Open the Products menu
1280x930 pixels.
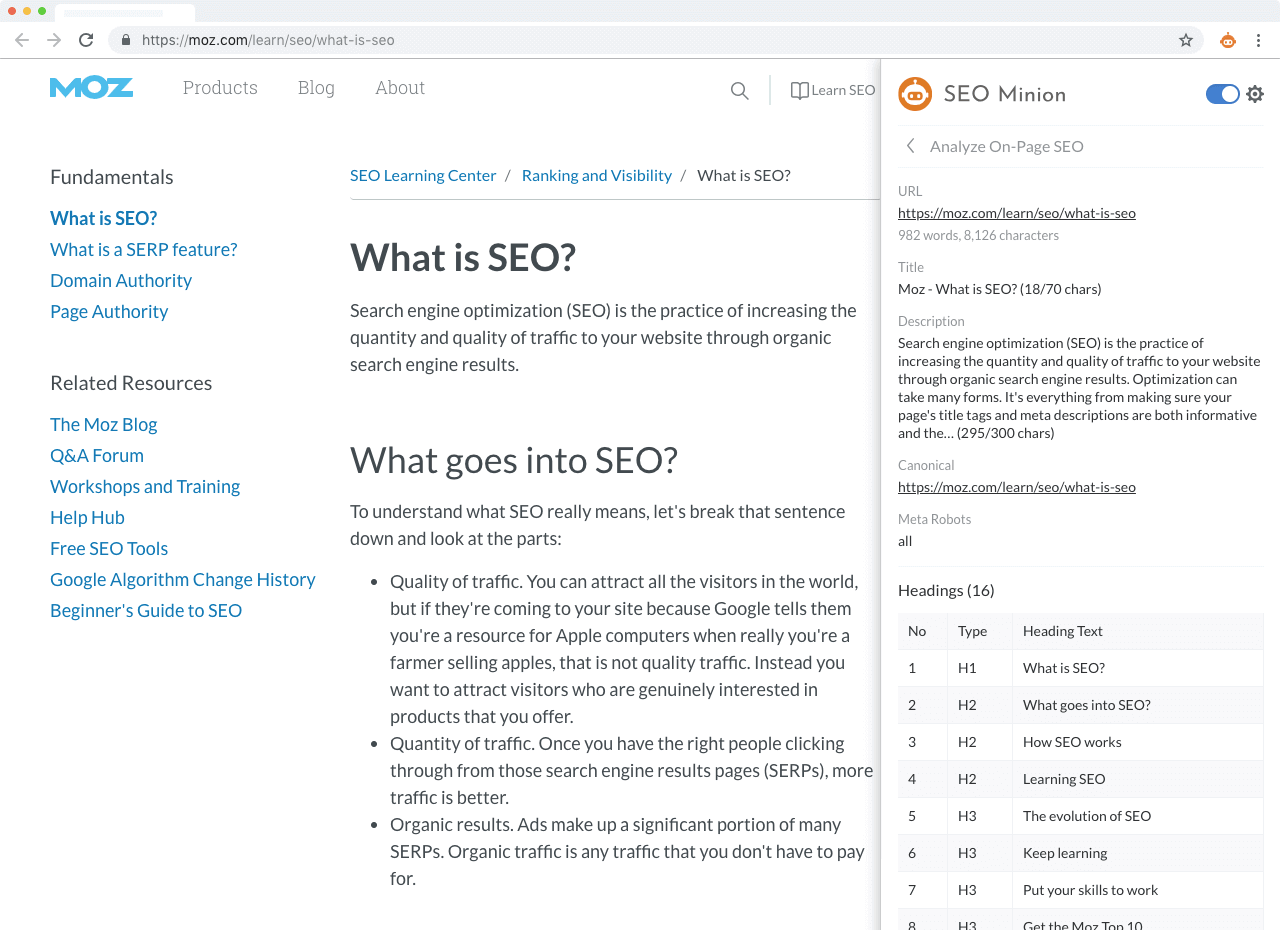tap(220, 88)
